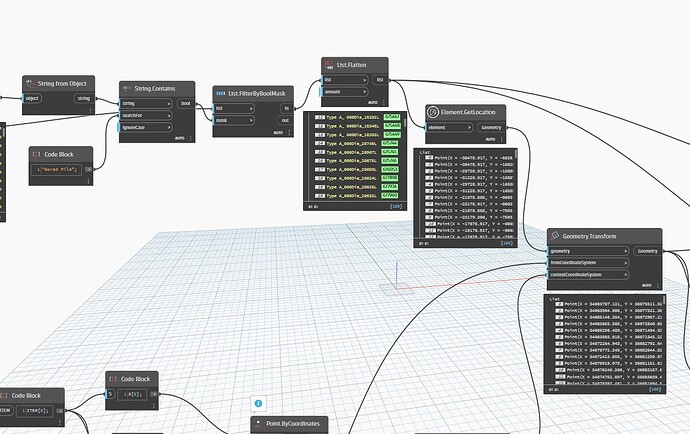Select the B input port on Code Block
690x434 pixels.
[x=110, y=394]
